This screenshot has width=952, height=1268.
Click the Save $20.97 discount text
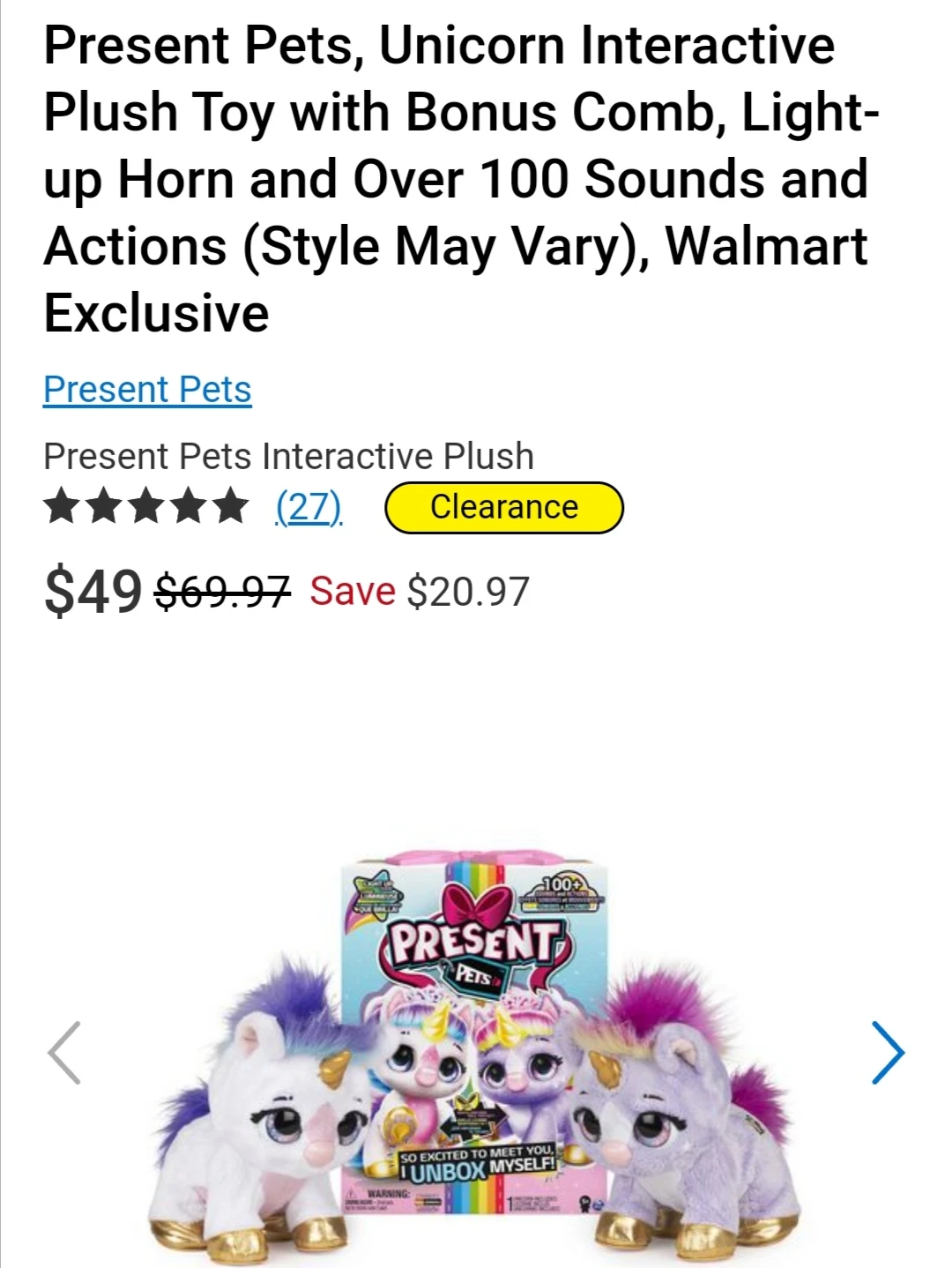pos(419,591)
